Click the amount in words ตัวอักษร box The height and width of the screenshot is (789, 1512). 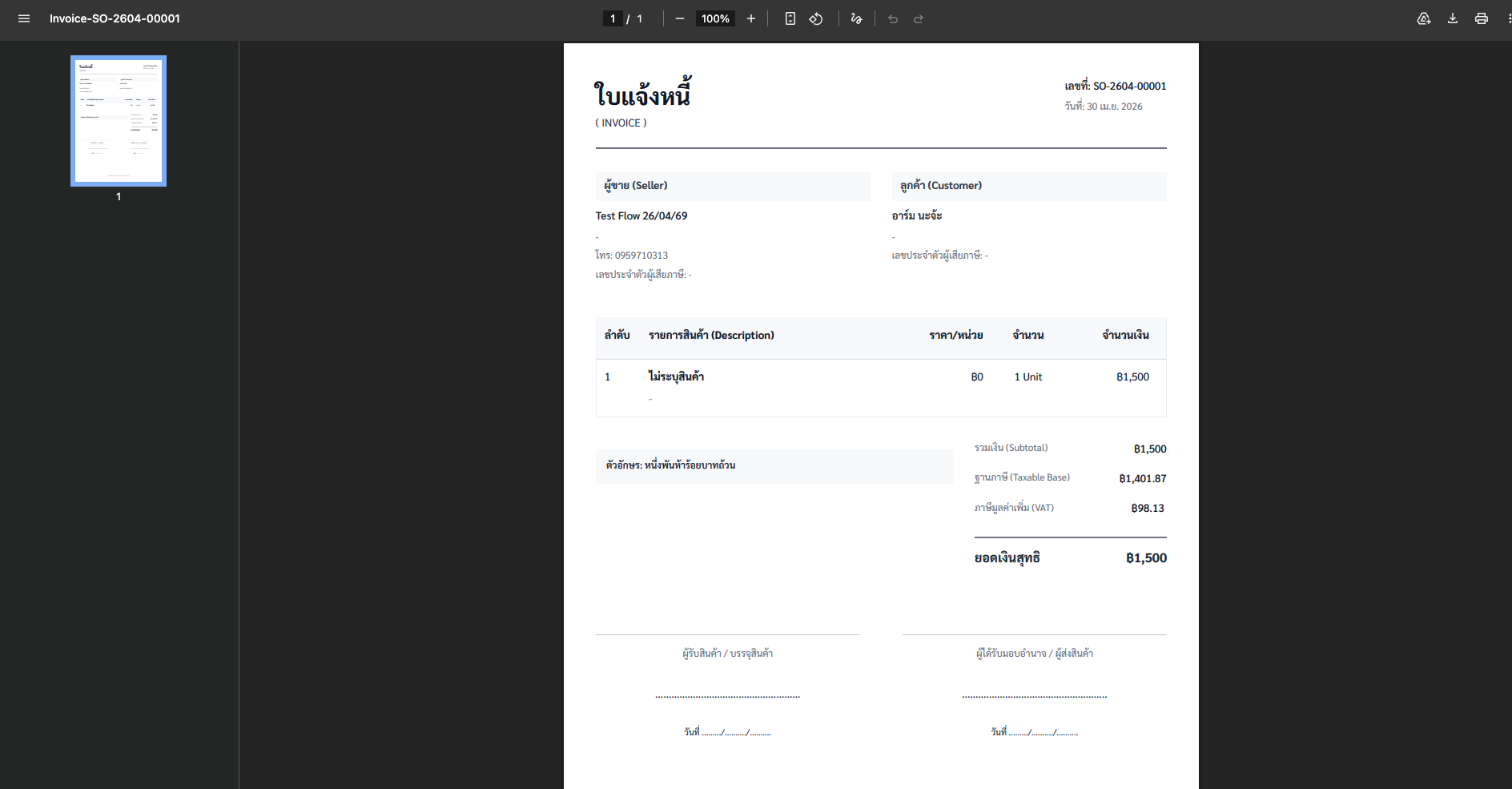point(774,465)
